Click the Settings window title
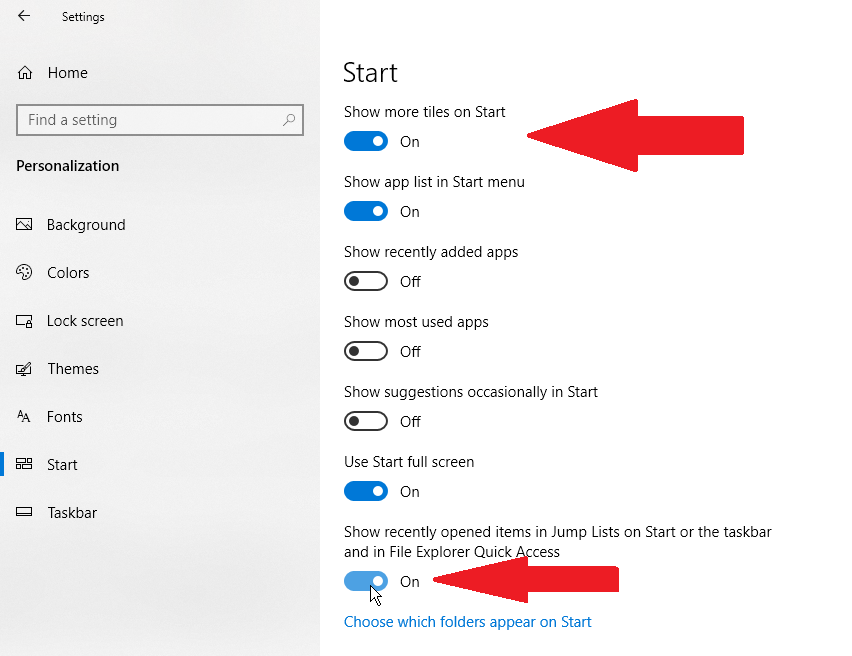852x656 pixels. 83,17
